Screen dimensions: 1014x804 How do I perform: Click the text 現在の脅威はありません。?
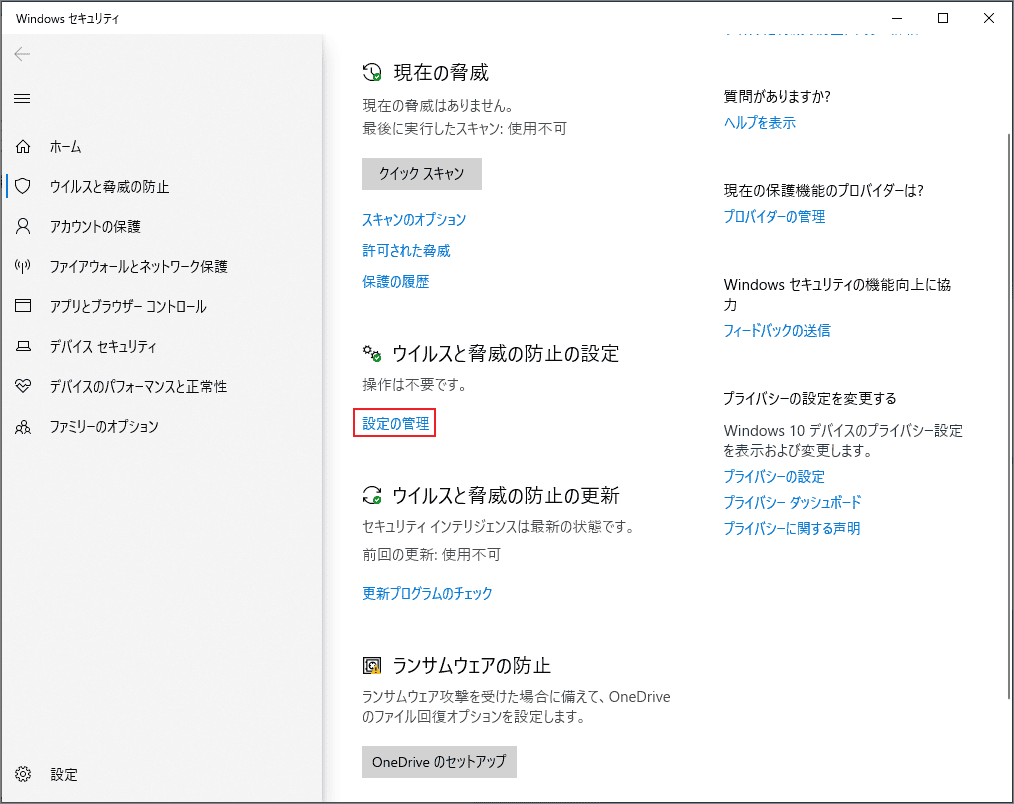coord(438,105)
